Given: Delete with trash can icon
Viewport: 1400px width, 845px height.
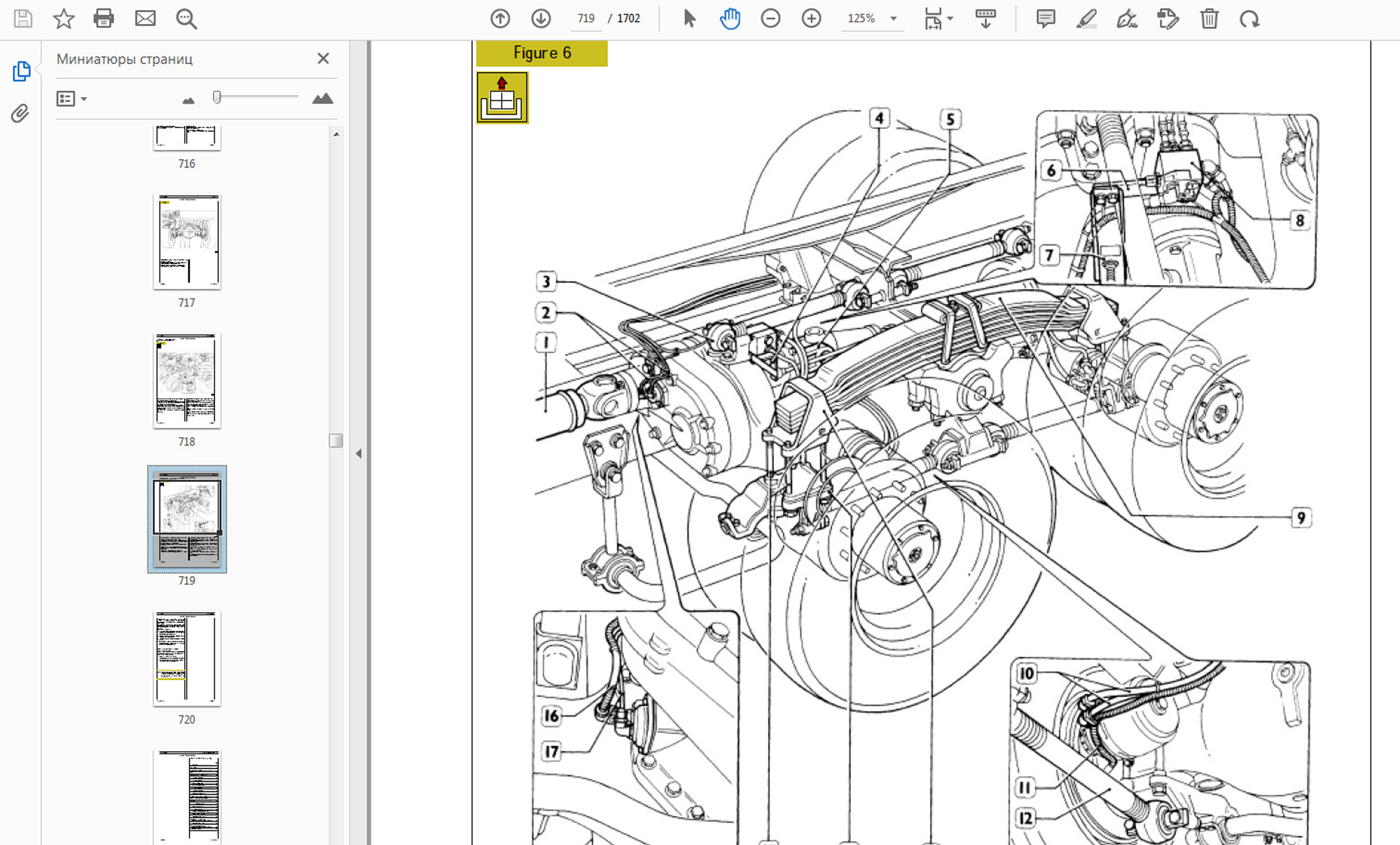Looking at the screenshot, I should pyautogui.click(x=1209, y=18).
